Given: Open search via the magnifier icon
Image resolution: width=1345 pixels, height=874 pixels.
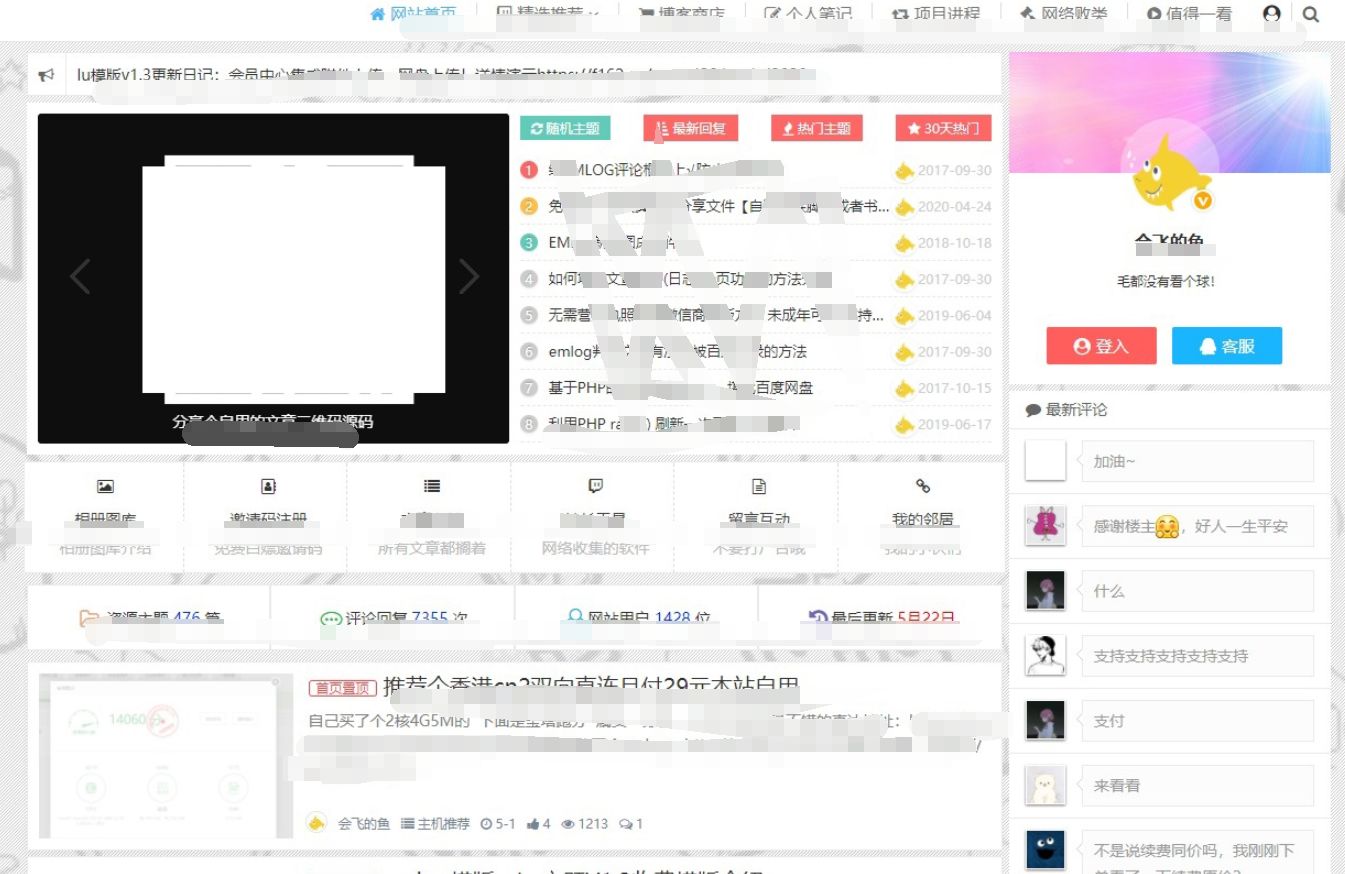Looking at the screenshot, I should pos(1311,14).
